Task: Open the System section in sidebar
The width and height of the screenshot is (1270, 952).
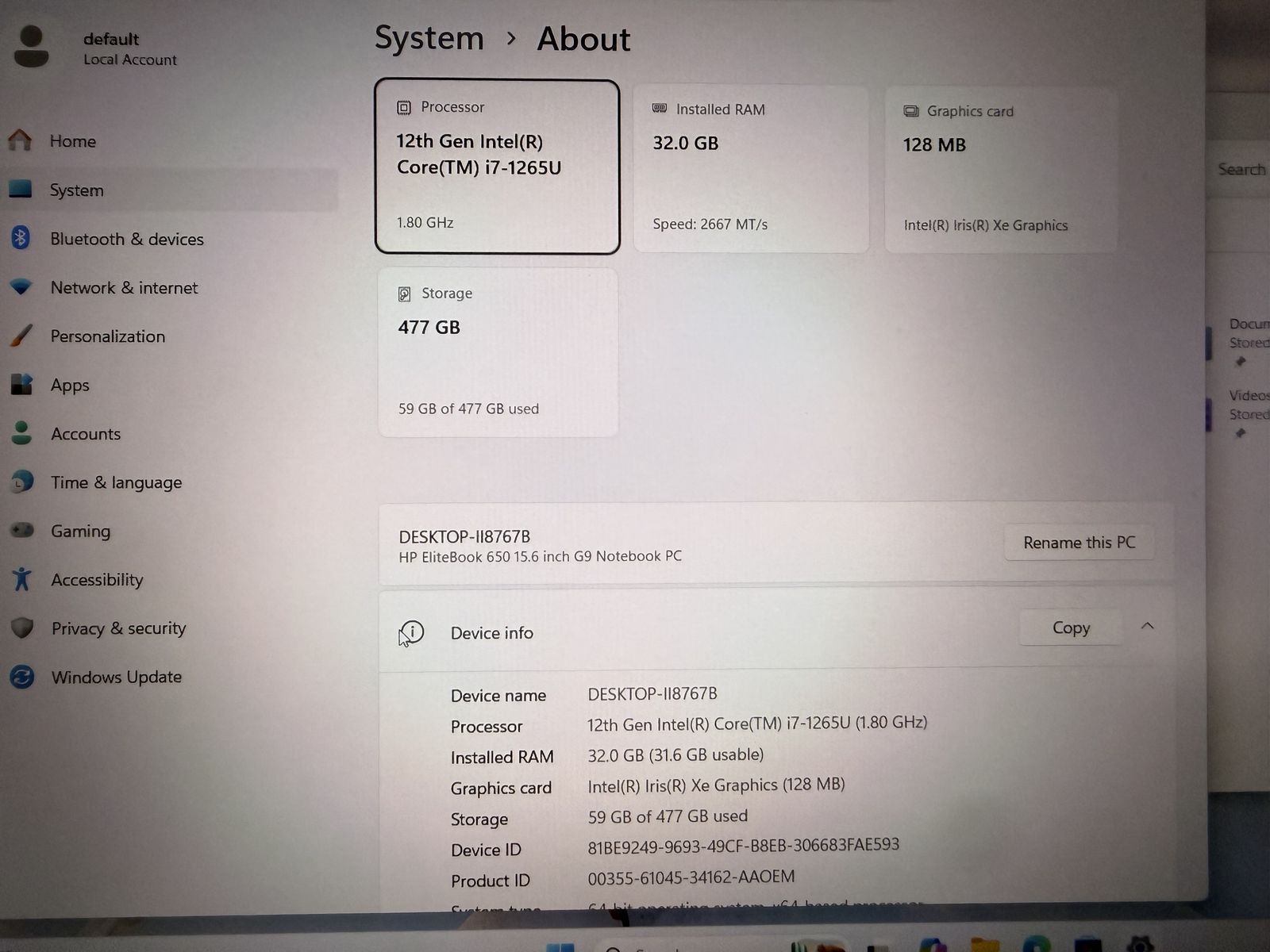Action: pyautogui.click(x=170, y=190)
